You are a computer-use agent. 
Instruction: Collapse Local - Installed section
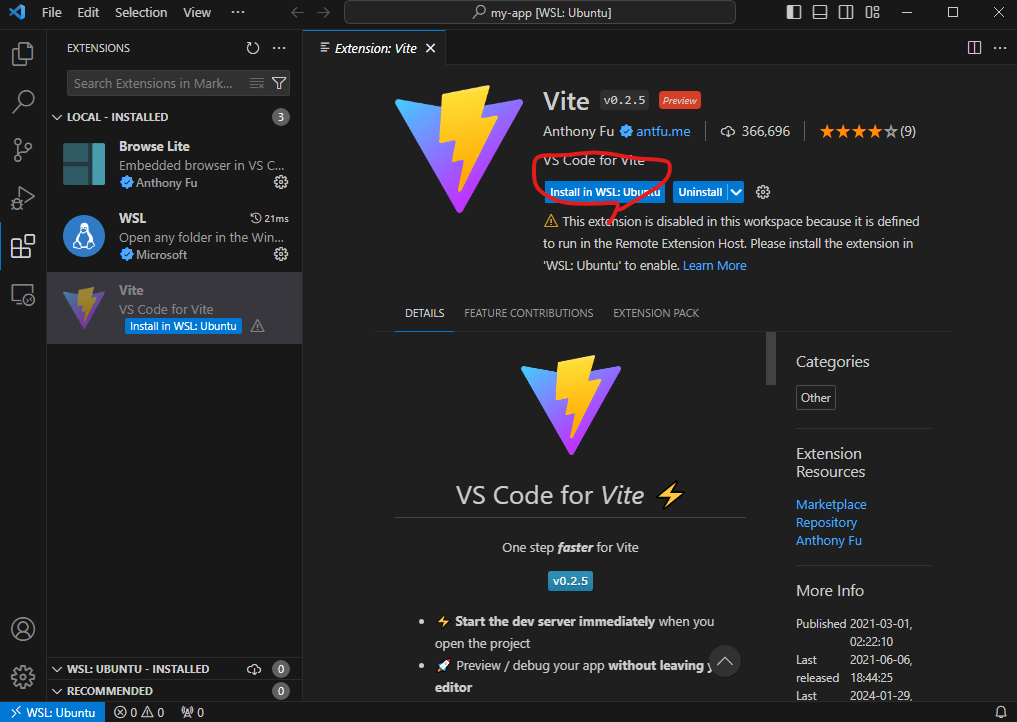tap(57, 117)
